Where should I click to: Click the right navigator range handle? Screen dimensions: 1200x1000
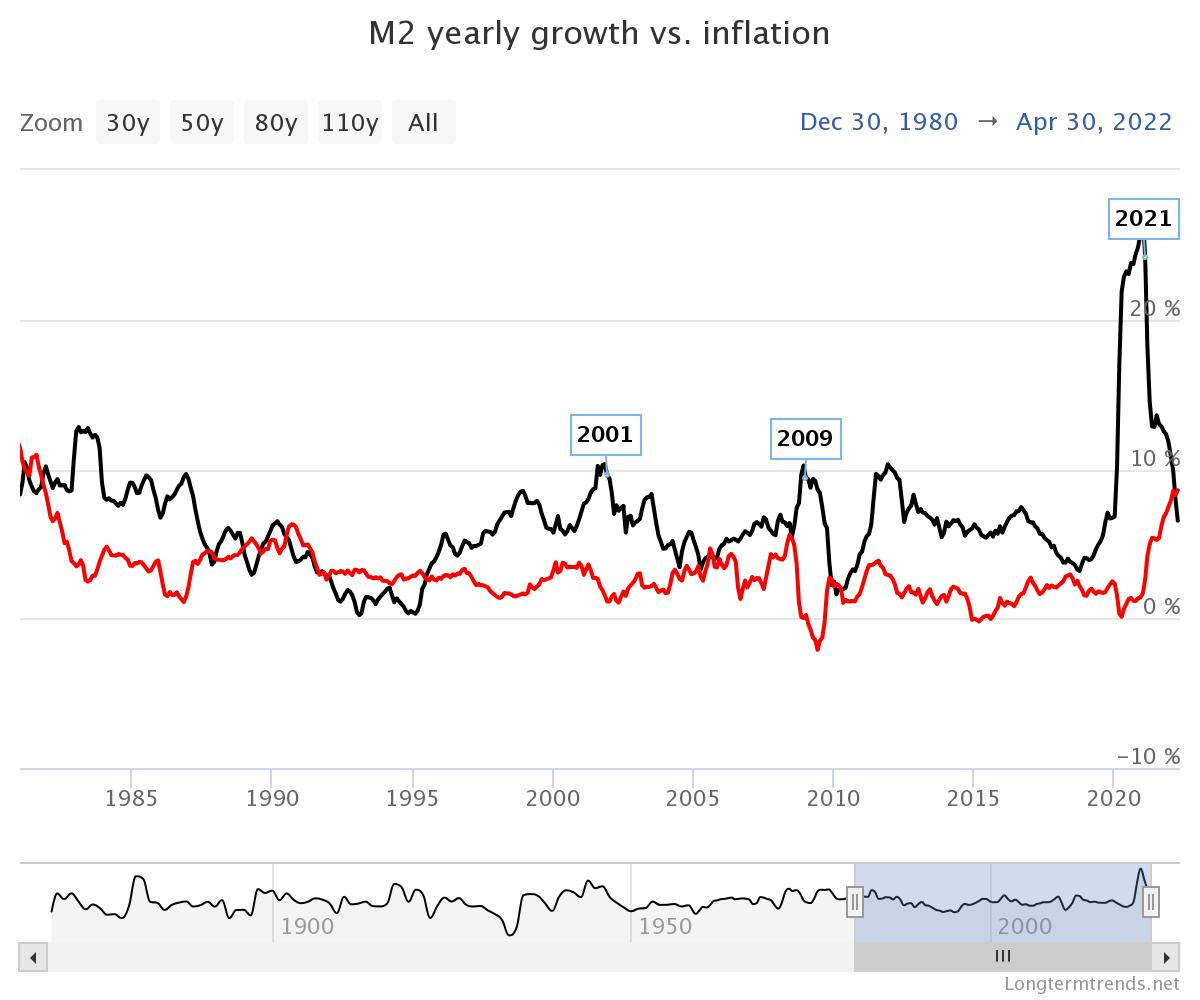[x=1151, y=902]
